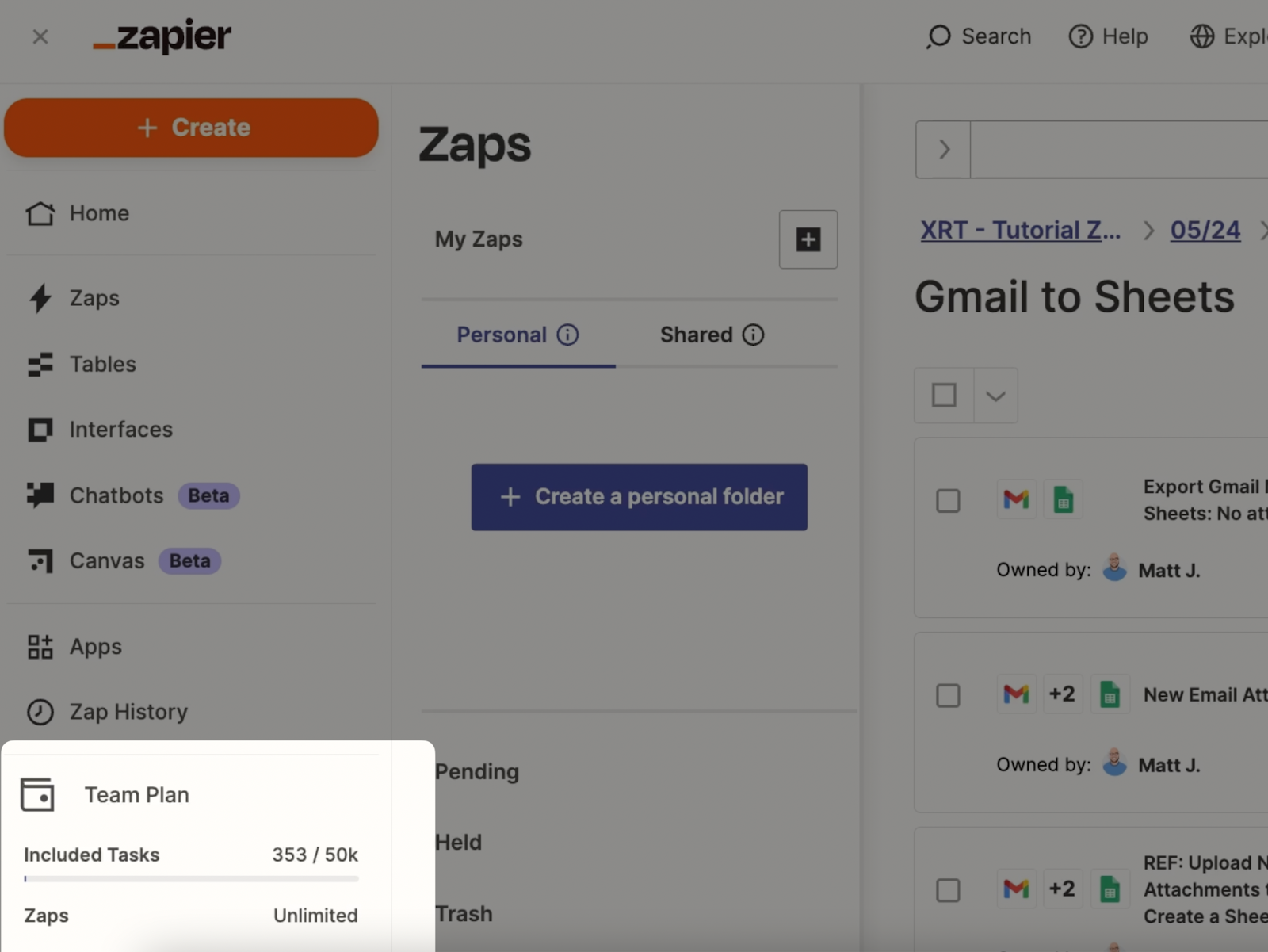1268x952 pixels.
Task: Open the Team Plan details
Action: [x=136, y=795]
